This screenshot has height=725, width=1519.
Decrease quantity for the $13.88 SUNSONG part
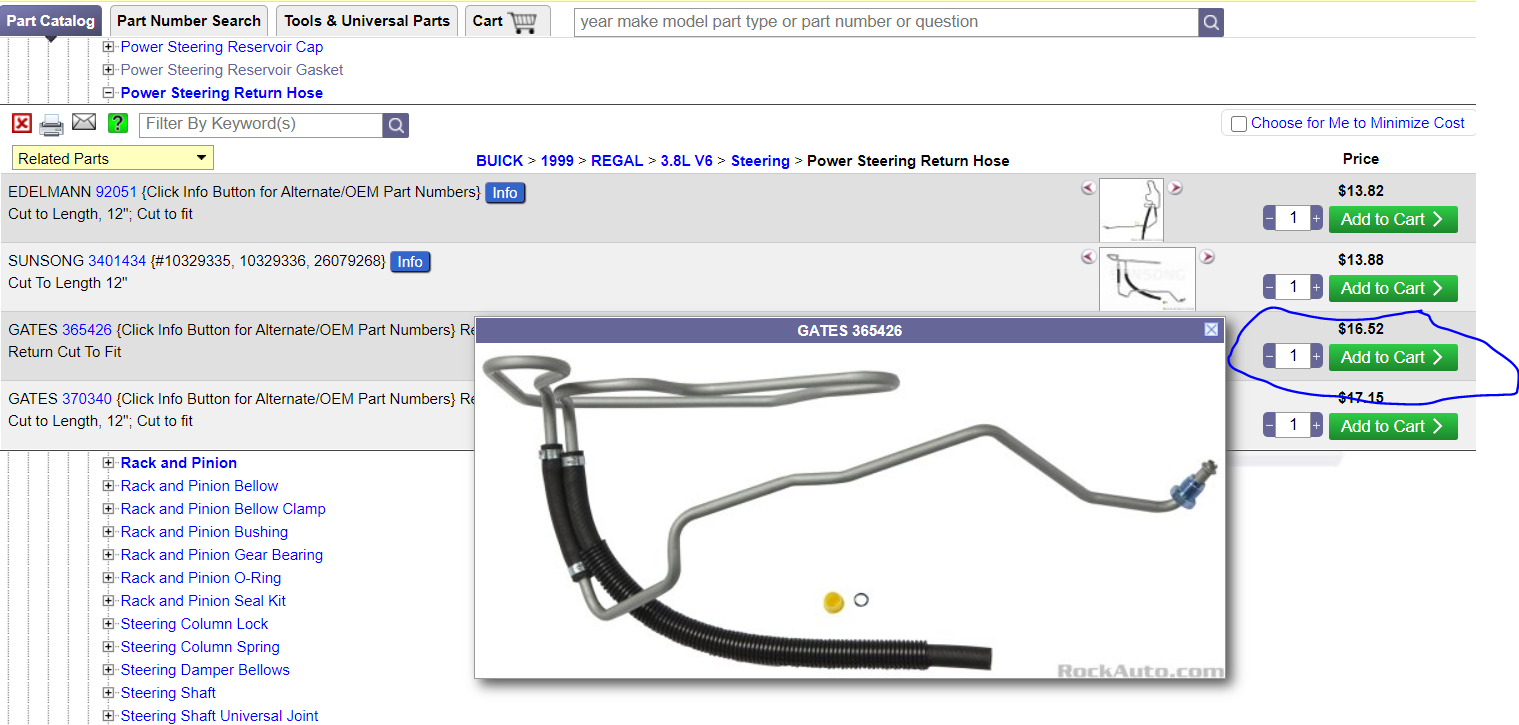(x=1269, y=288)
